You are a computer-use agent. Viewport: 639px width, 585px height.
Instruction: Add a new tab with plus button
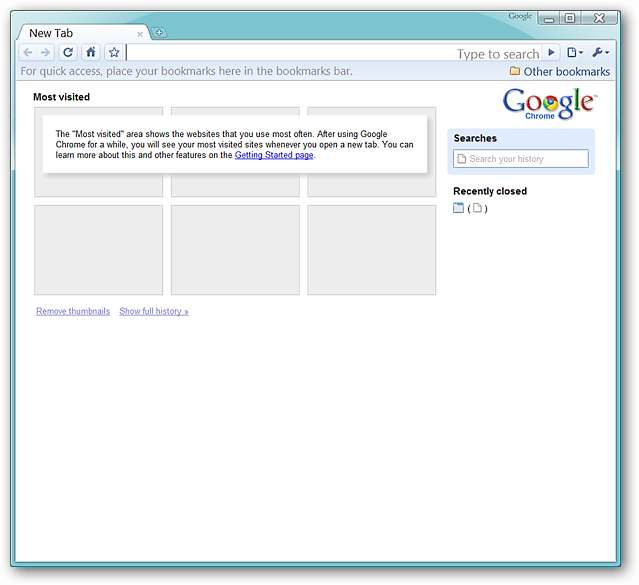pos(159,32)
